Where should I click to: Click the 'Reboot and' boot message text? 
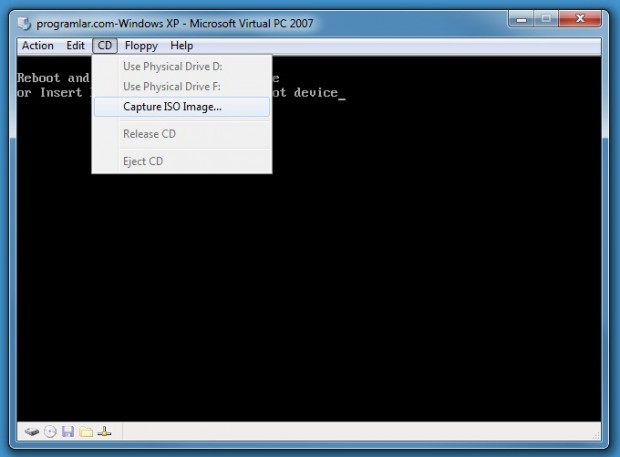pos(53,77)
